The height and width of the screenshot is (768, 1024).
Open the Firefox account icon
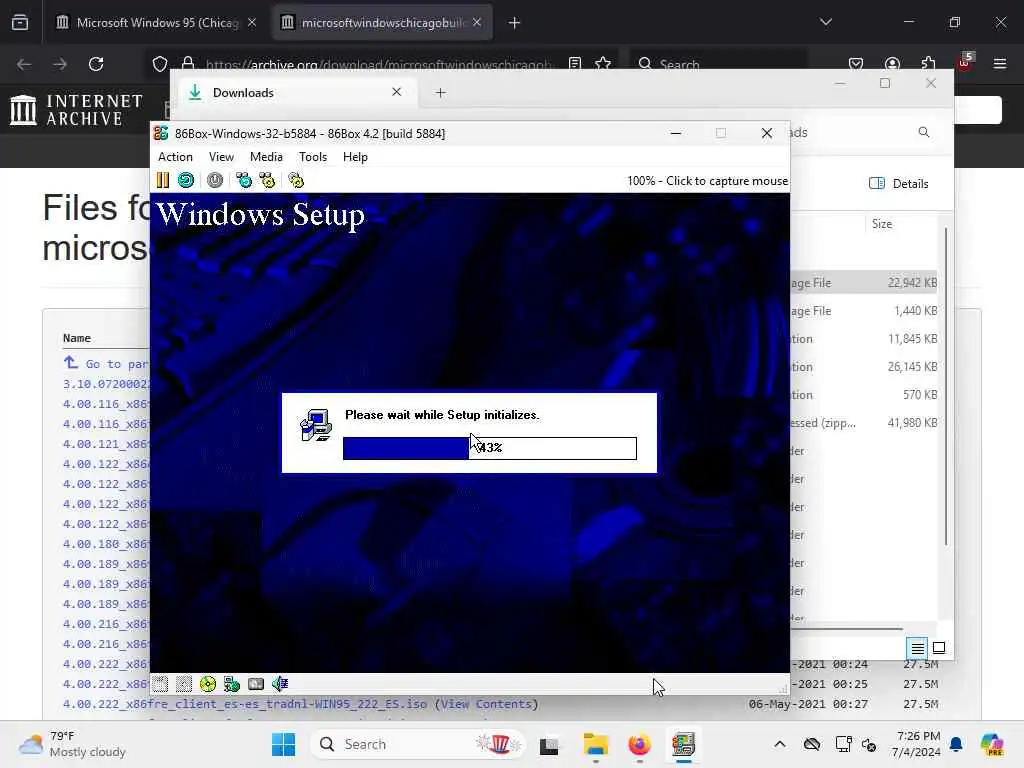click(893, 64)
